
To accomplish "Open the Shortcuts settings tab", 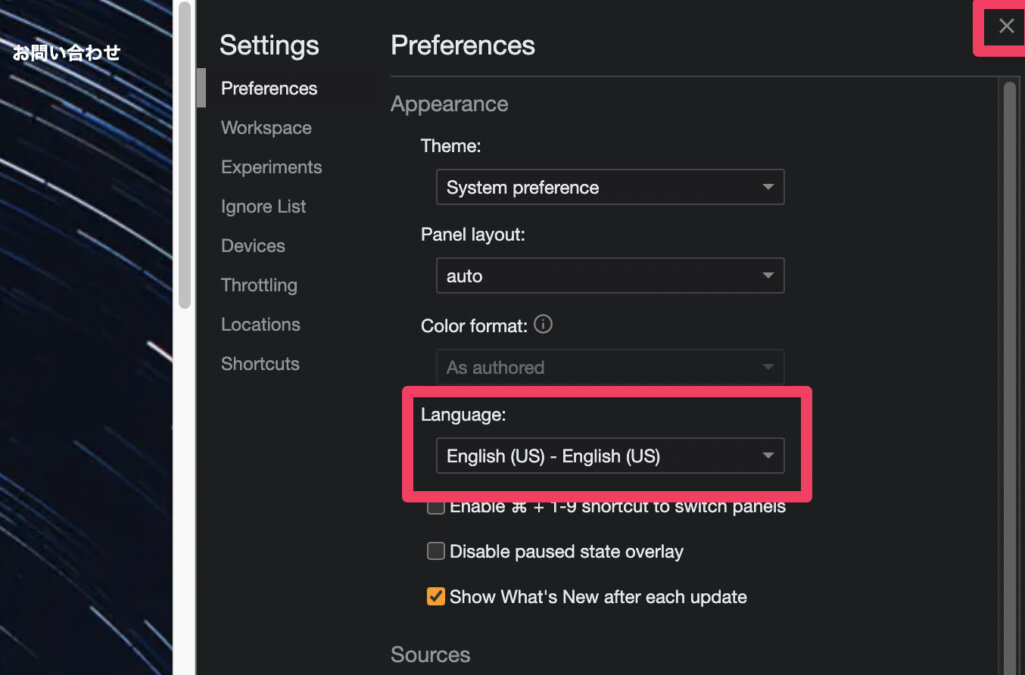I will [260, 364].
